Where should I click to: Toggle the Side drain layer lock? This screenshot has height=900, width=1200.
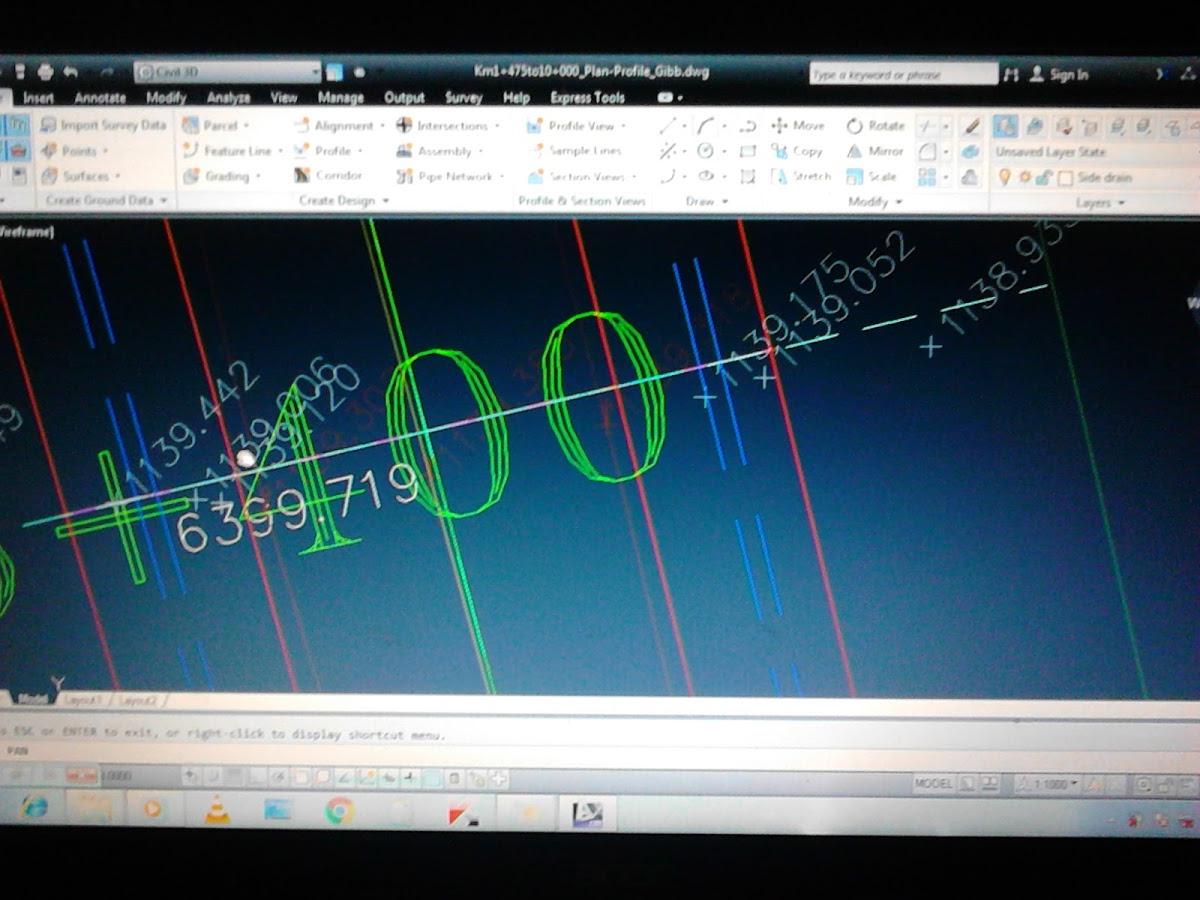[1043, 177]
